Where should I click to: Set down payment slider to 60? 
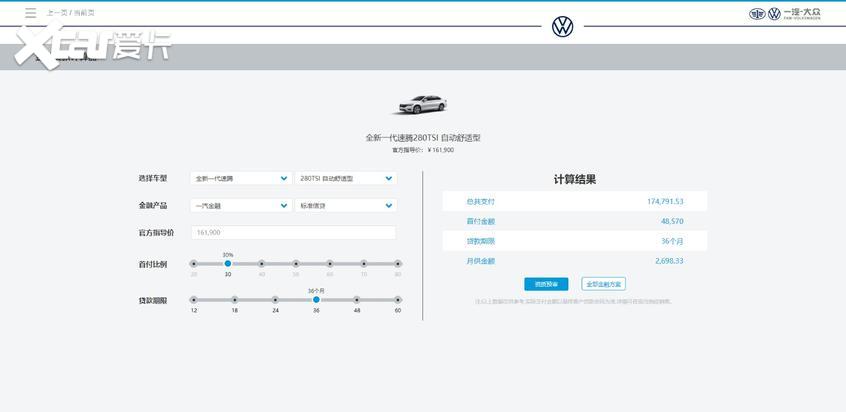click(x=330, y=264)
